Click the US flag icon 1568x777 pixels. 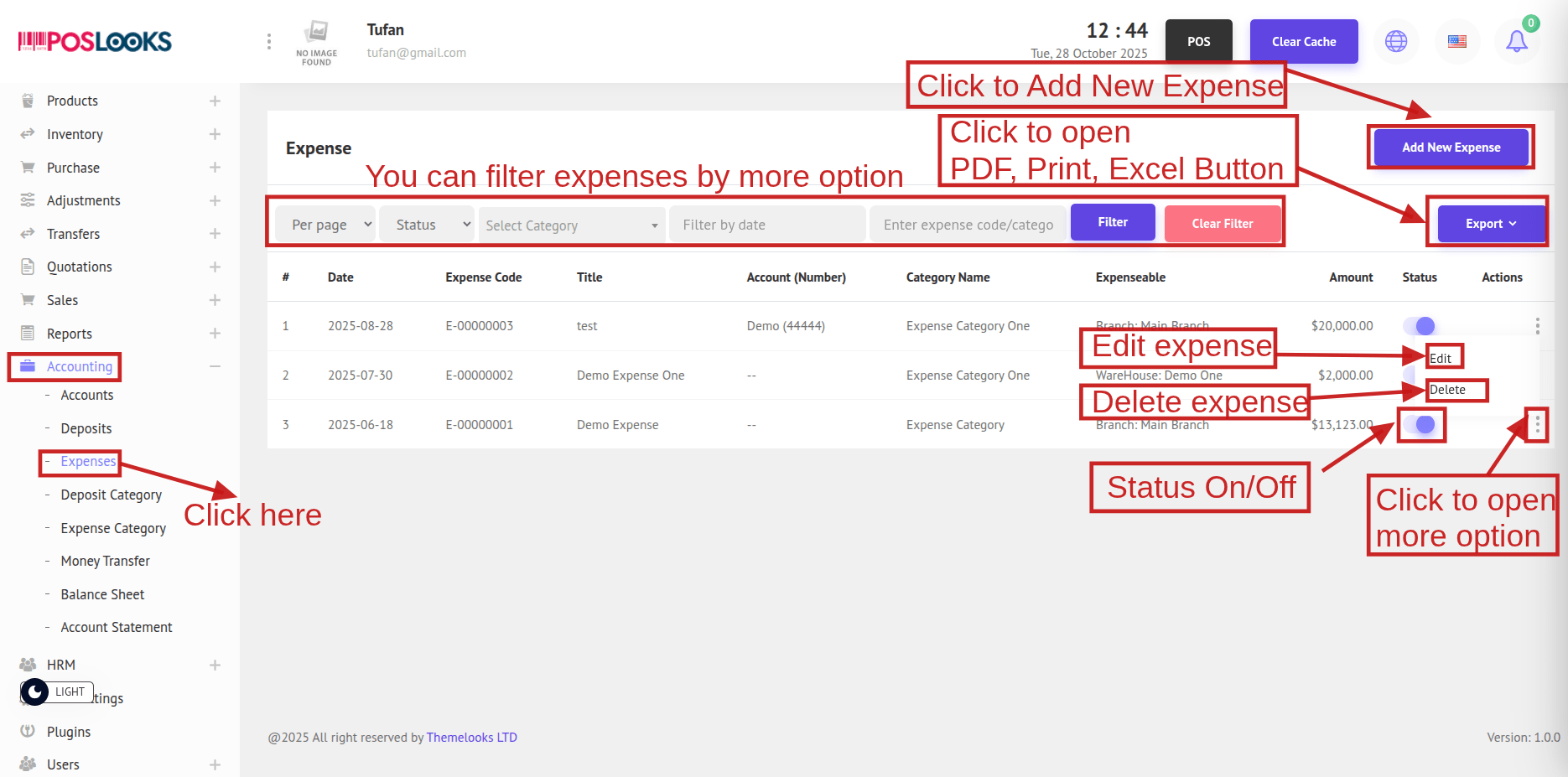pyautogui.click(x=1457, y=41)
